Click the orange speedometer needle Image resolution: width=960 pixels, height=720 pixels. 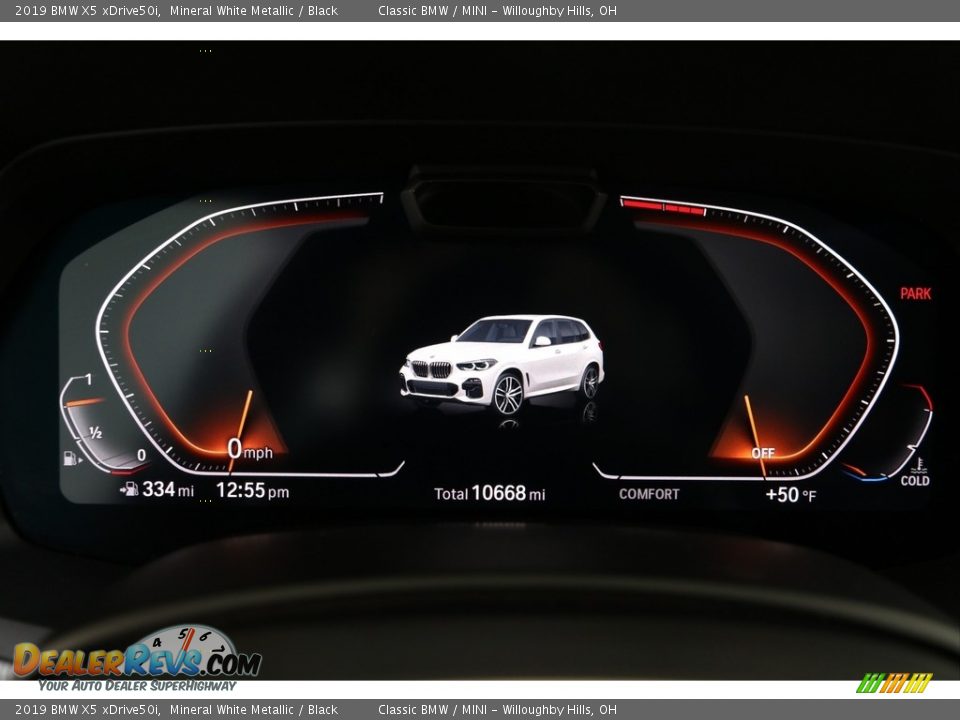tap(241, 432)
